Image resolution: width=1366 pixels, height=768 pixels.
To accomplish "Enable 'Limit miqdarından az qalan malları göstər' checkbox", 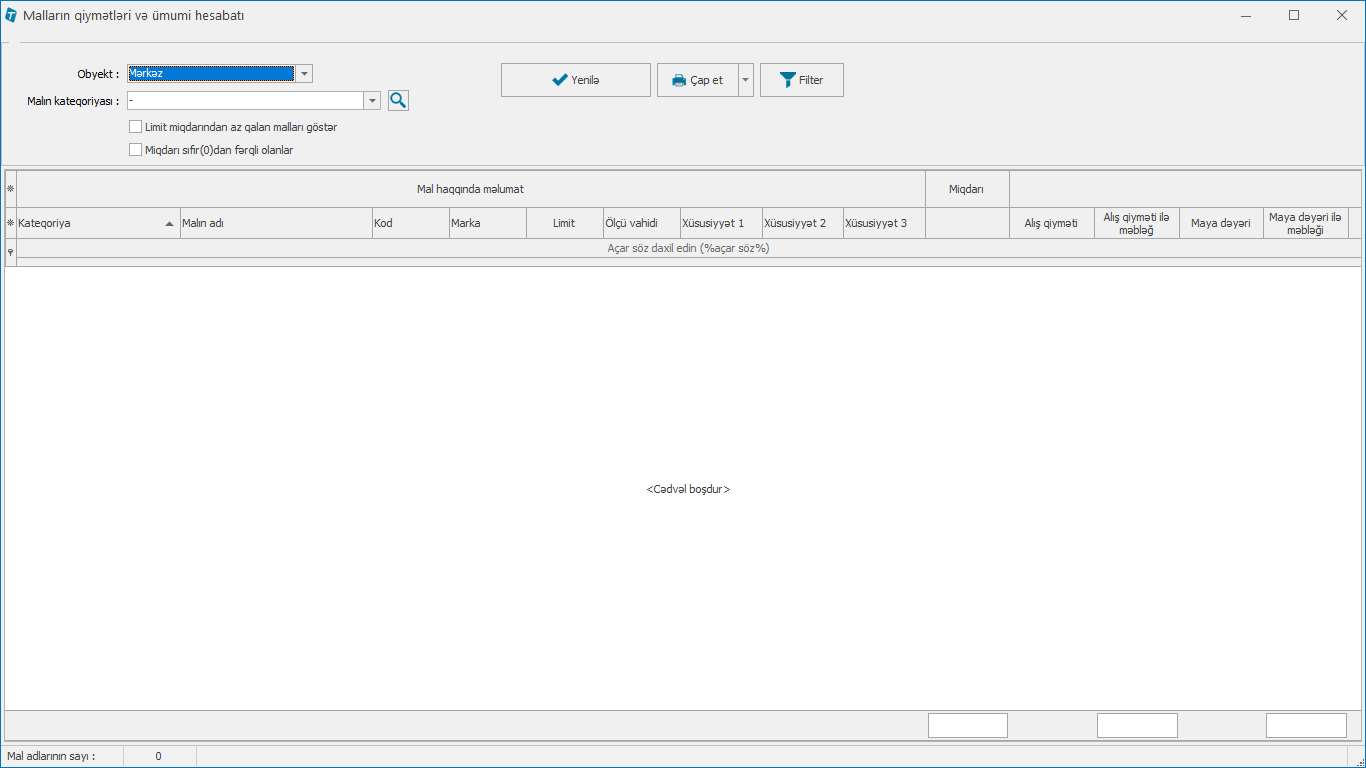I will 136,127.
